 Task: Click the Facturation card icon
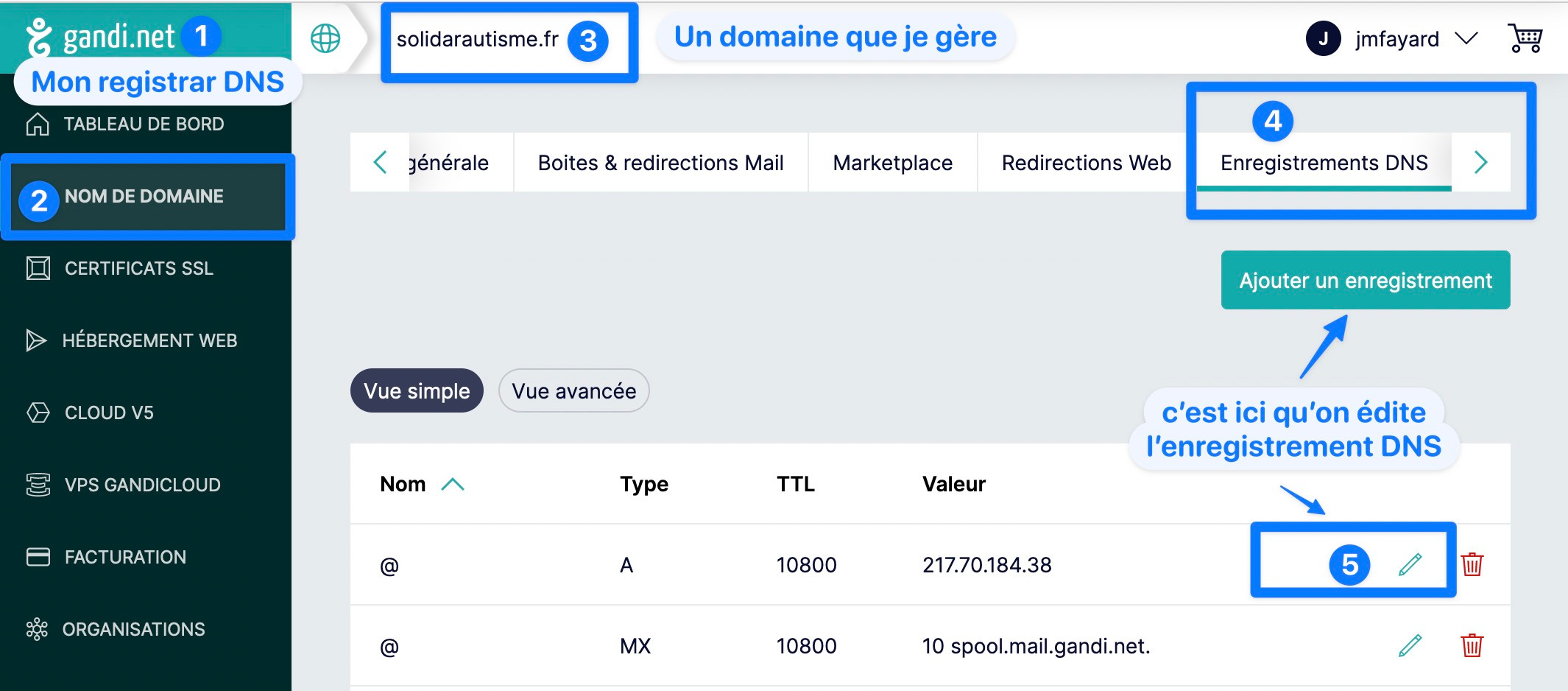pos(38,557)
